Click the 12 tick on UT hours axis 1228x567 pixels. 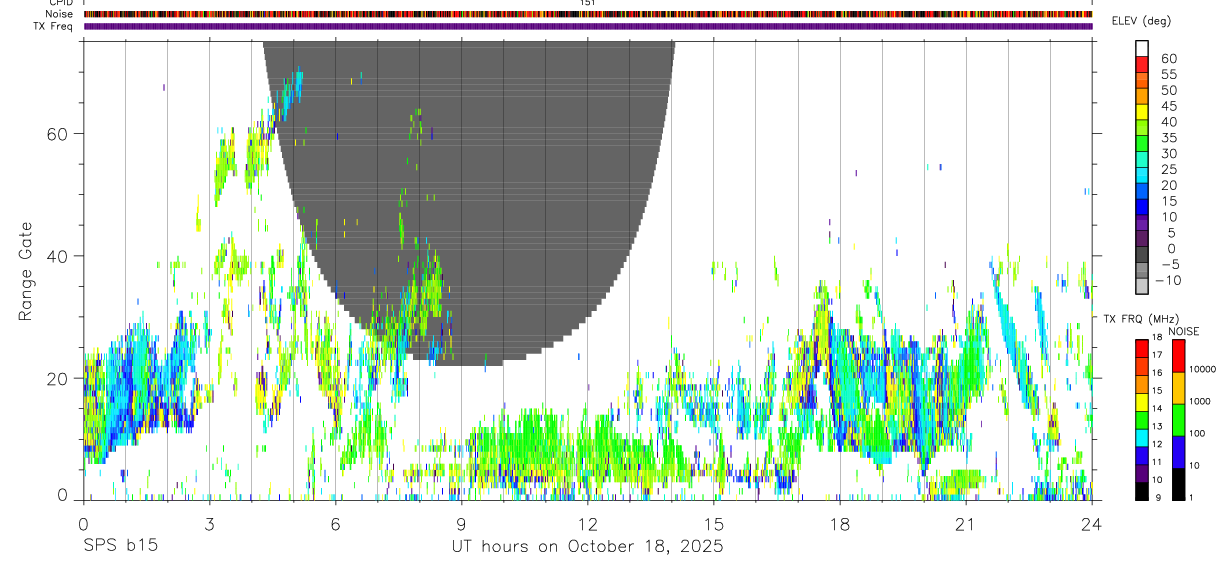[x=588, y=523]
